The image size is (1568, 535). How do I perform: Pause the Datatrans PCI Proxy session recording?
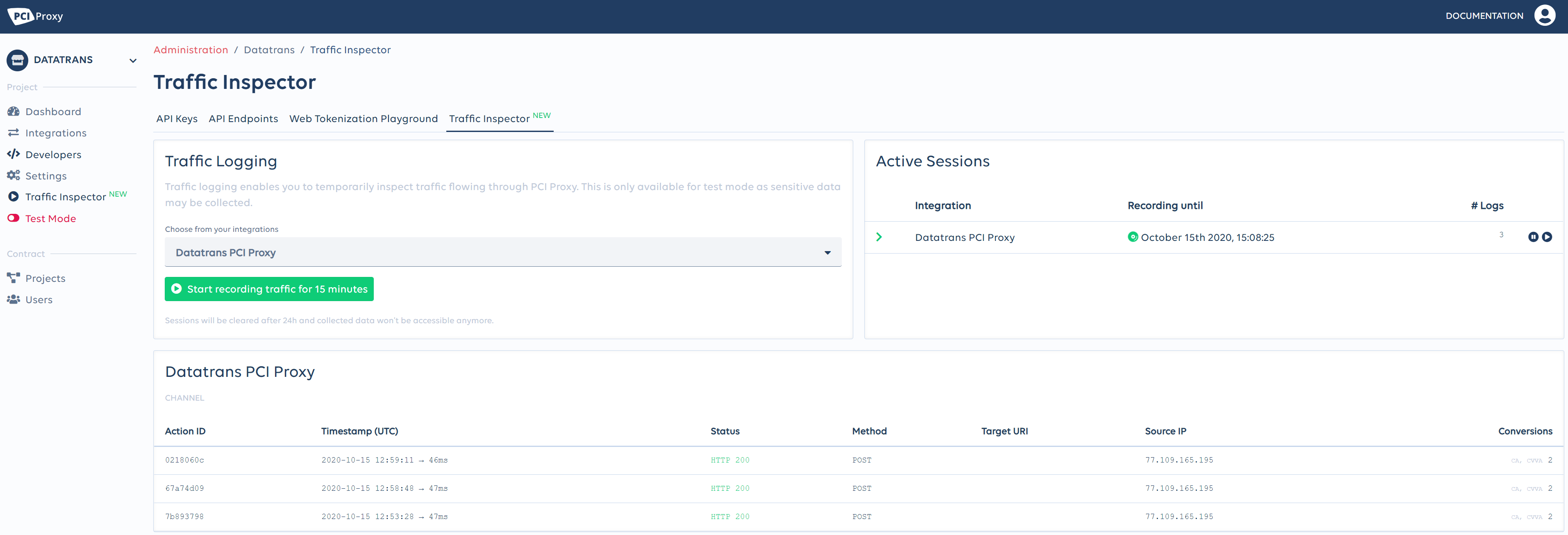pos(1533,237)
